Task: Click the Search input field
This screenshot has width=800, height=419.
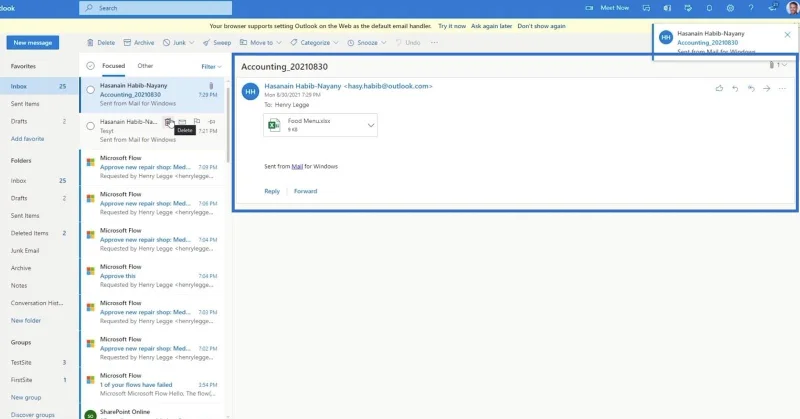Action: [x=156, y=8]
